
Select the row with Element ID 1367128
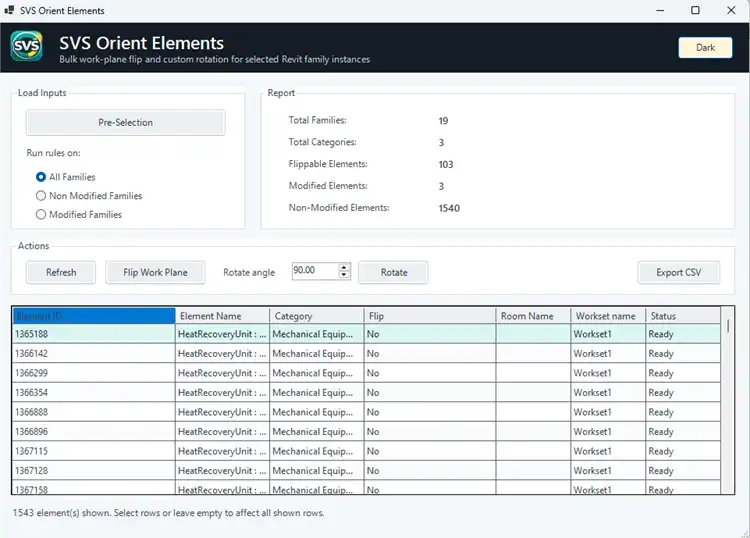click(366, 471)
